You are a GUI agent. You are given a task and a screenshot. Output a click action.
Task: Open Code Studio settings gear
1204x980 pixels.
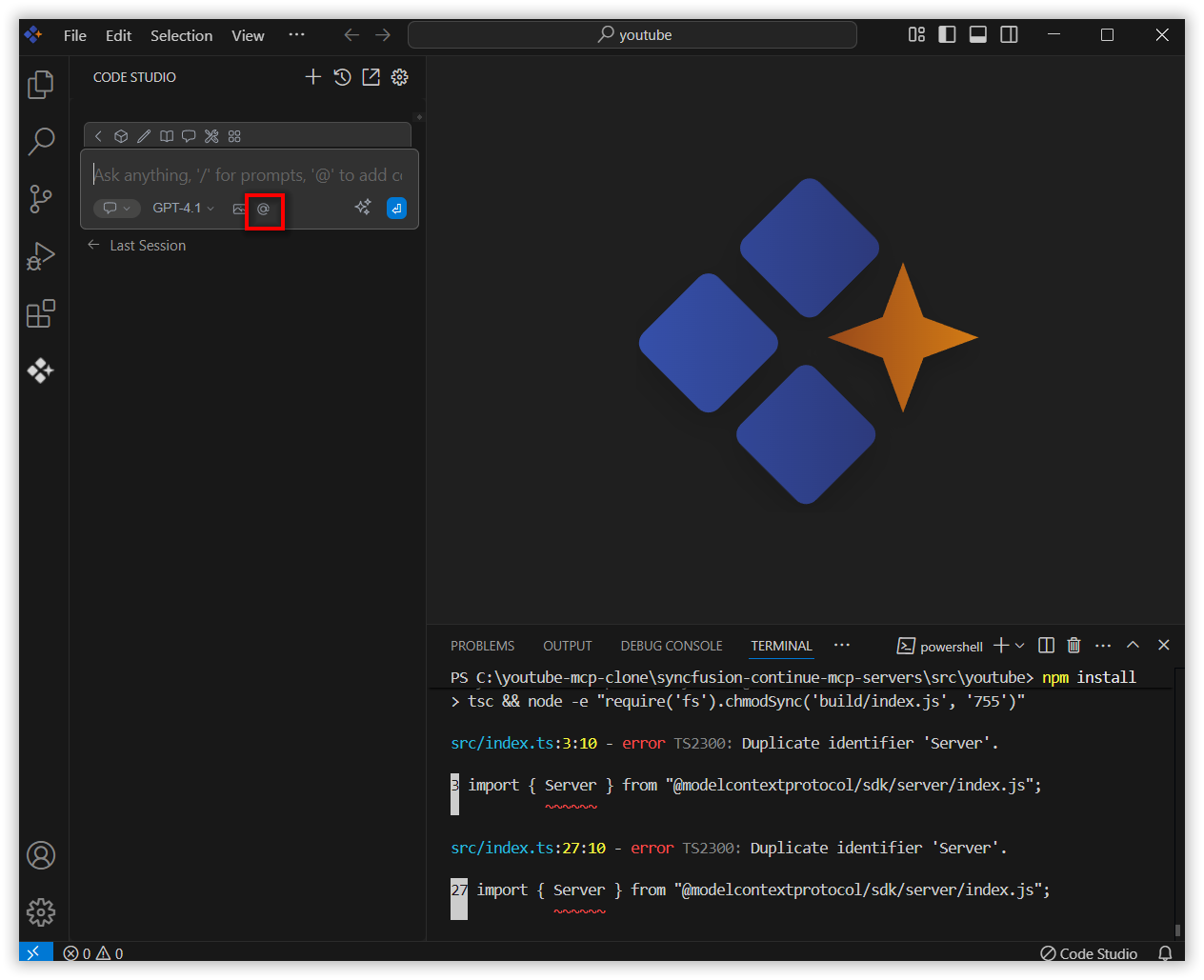(400, 77)
